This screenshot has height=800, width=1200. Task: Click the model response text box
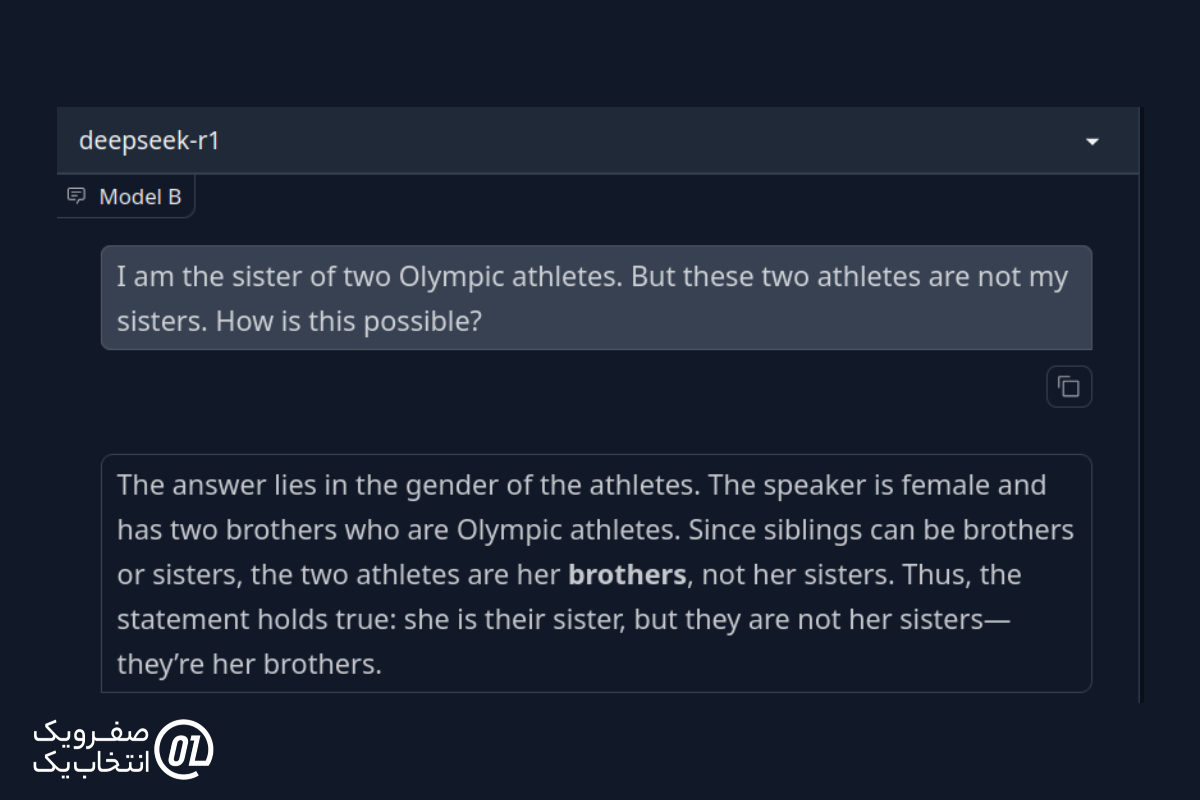(x=596, y=574)
